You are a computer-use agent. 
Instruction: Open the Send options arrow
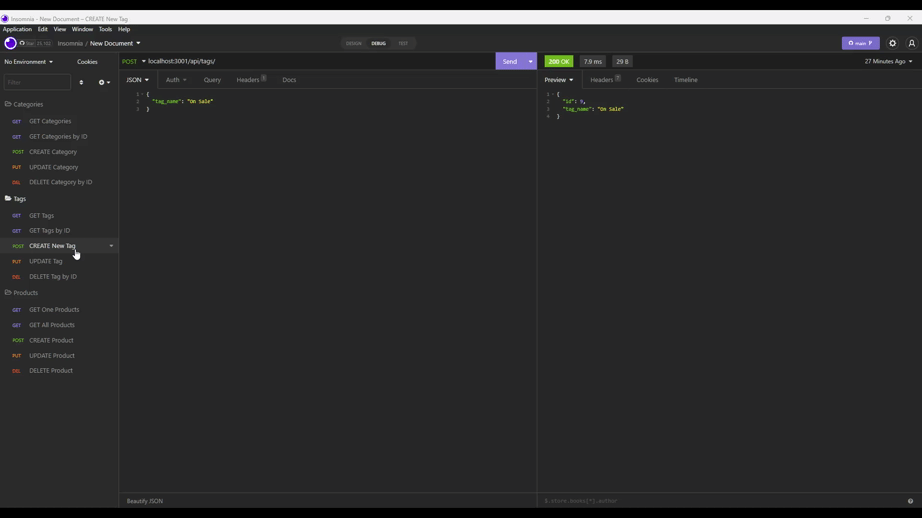pos(530,61)
